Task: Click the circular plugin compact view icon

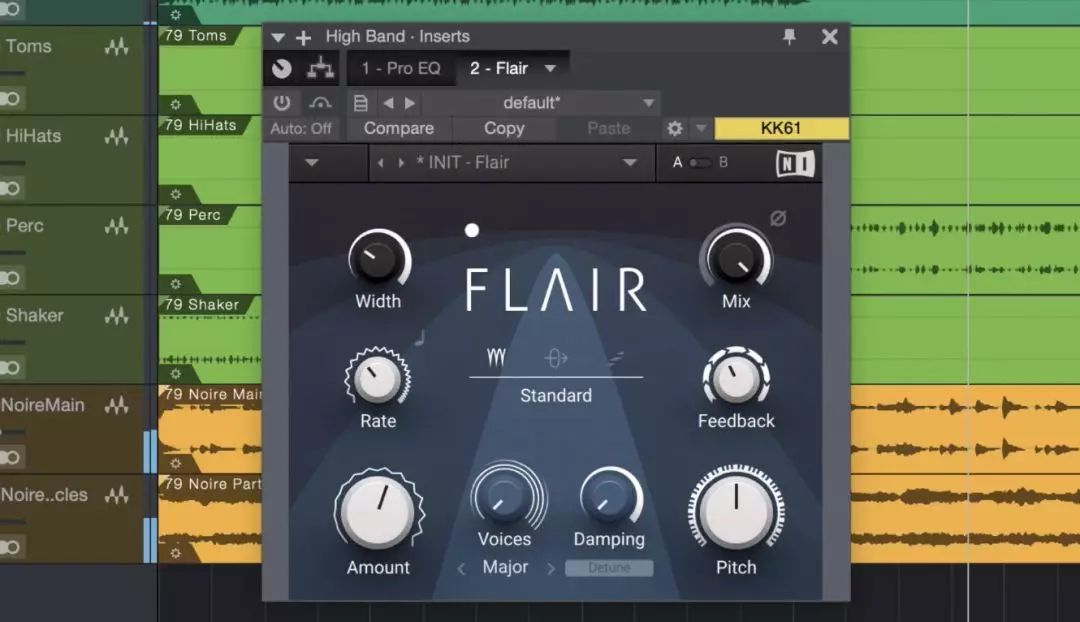Action: (x=282, y=68)
